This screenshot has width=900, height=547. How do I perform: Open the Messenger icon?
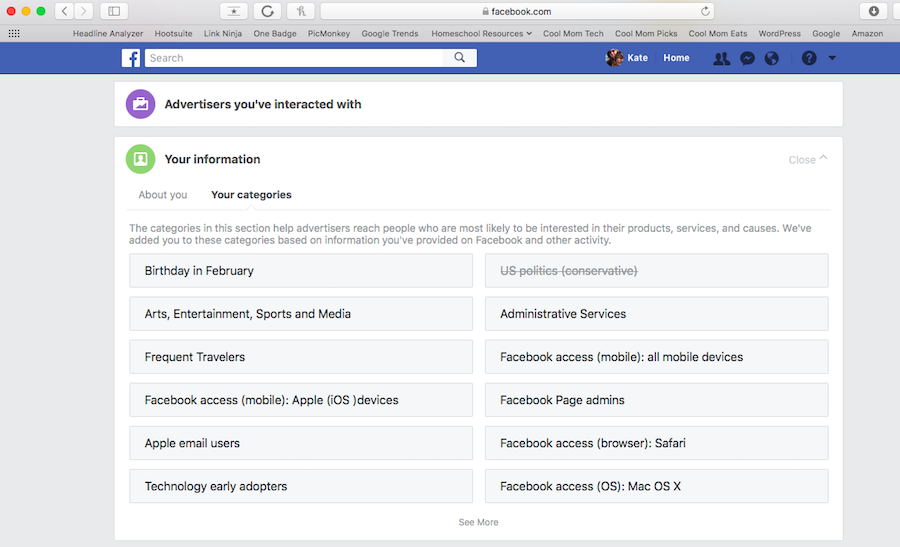click(x=747, y=58)
